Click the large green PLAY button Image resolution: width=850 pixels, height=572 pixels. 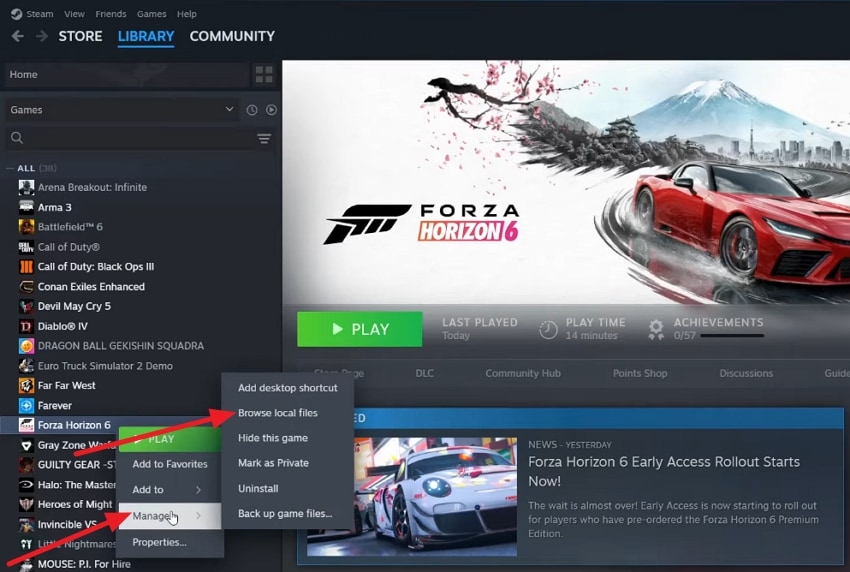click(x=359, y=329)
